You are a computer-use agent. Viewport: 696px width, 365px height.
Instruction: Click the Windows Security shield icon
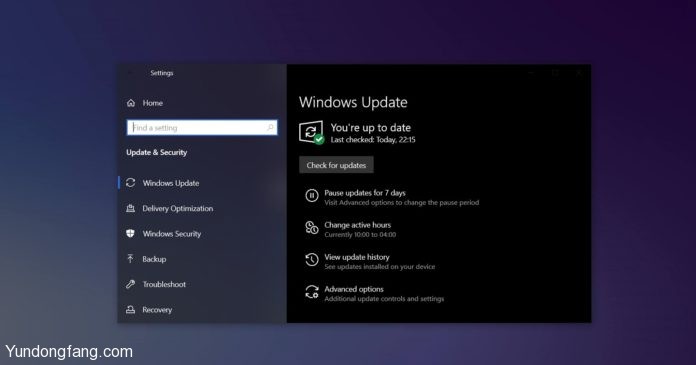click(x=130, y=234)
